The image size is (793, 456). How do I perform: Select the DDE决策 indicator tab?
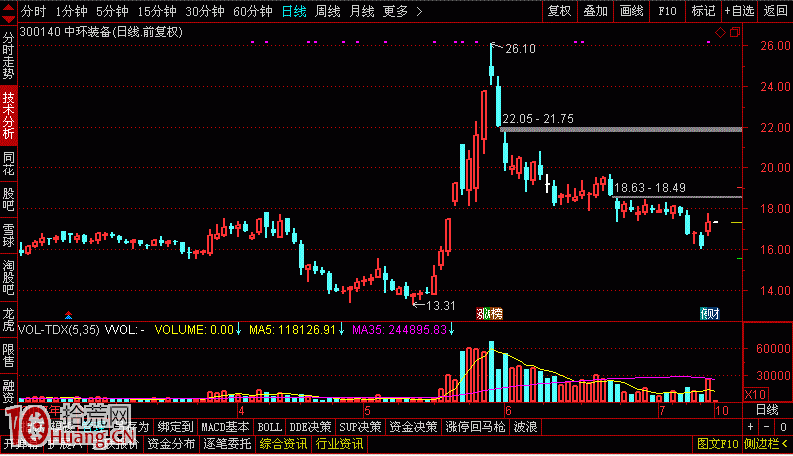(310, 428)
